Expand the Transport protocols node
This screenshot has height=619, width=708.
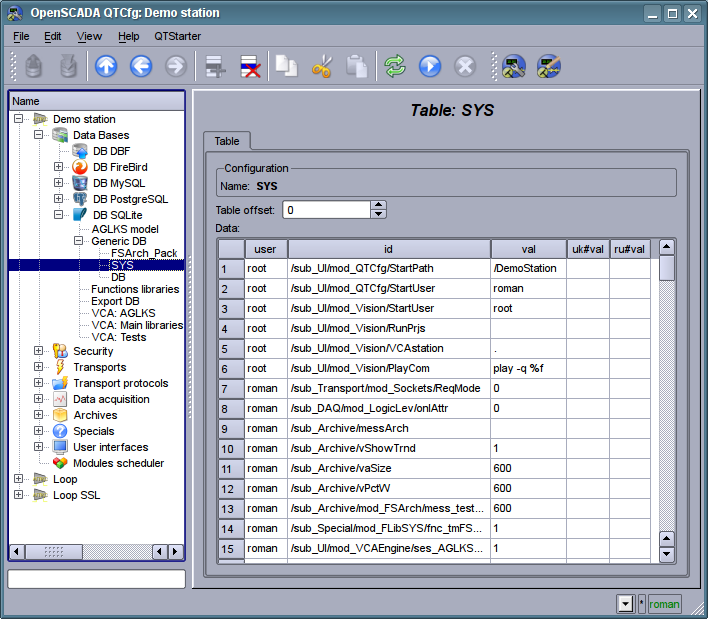point(38,382)
